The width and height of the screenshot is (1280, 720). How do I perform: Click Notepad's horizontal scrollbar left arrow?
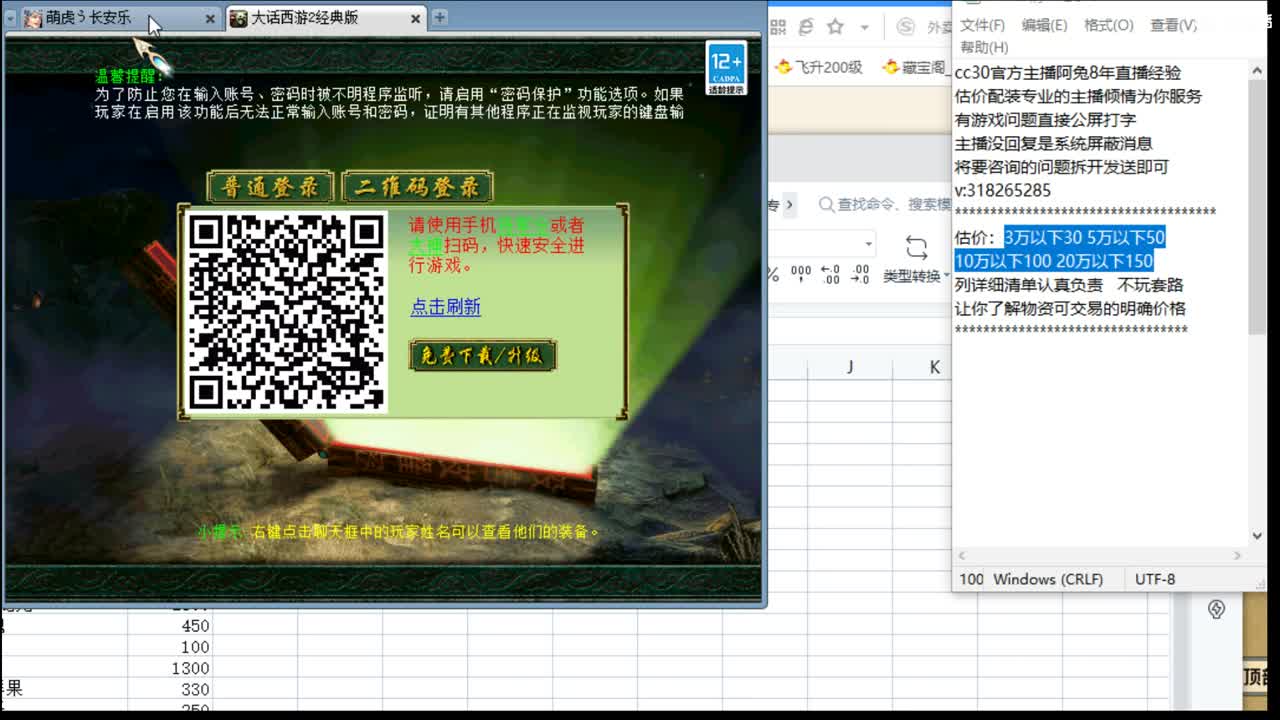pos(962,556)
